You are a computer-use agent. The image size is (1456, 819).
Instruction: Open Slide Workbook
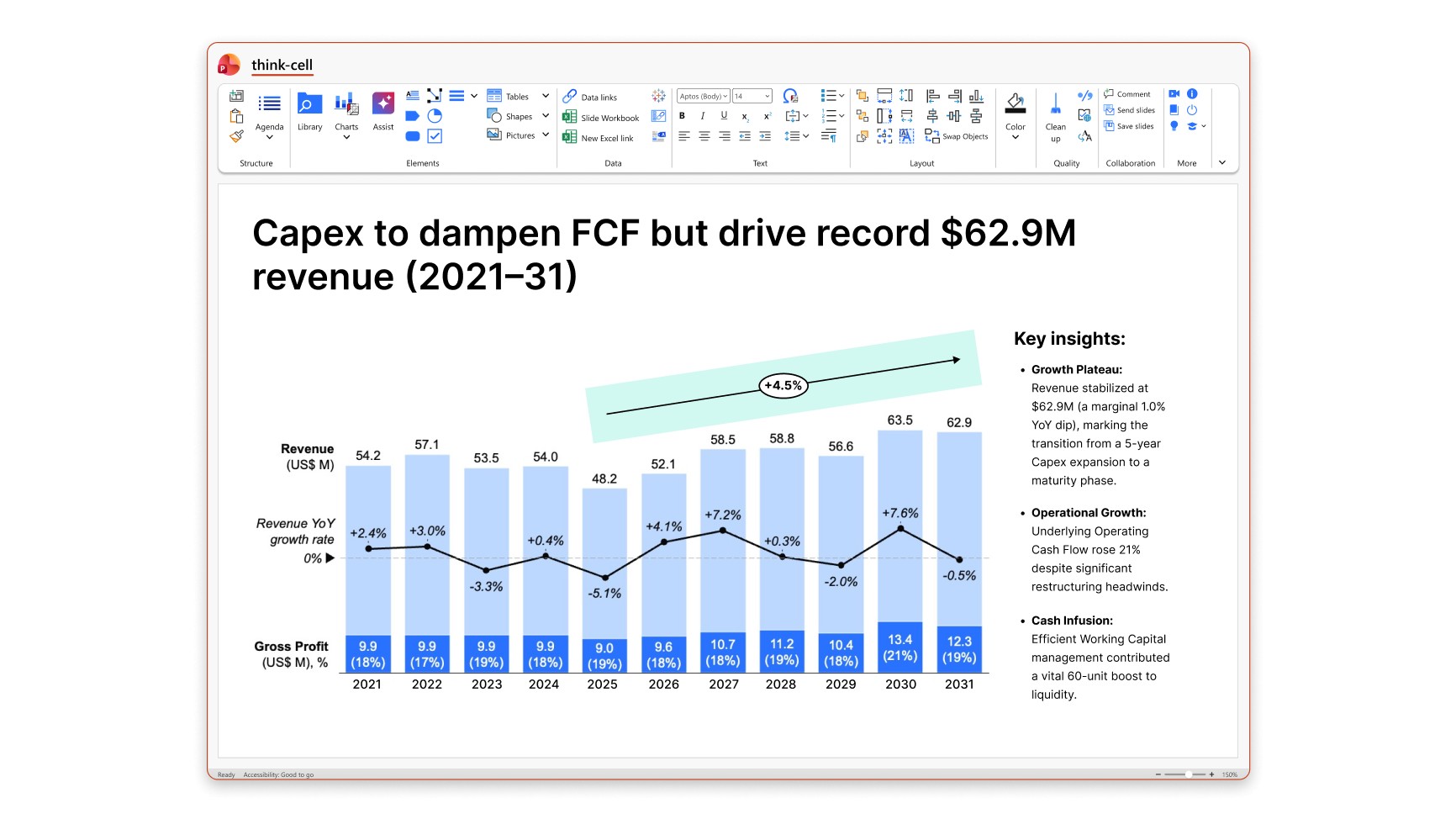(601, 118)
